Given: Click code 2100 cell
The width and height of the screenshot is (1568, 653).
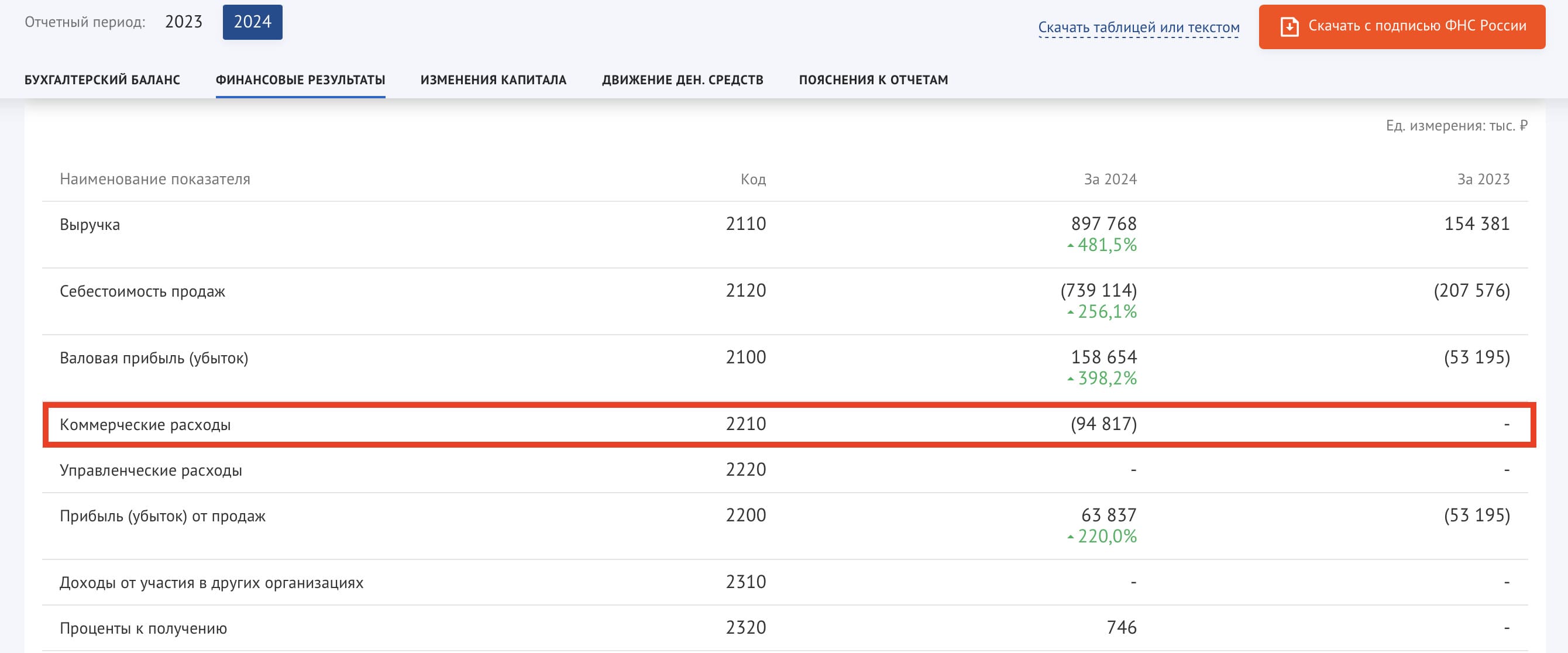Looking at the screenshot, I should [745, 358].
